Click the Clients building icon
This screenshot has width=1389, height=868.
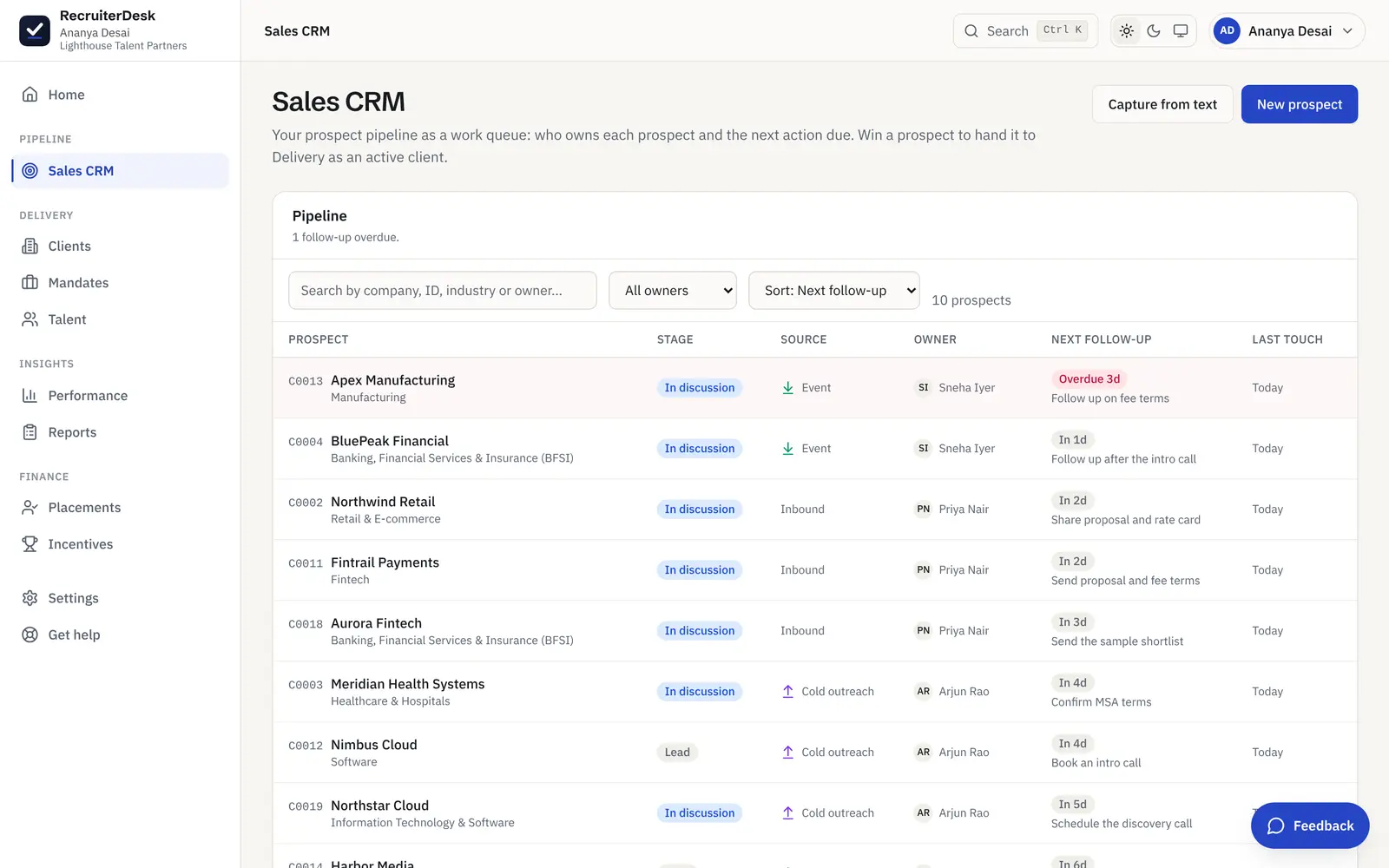tap(30, 247)
